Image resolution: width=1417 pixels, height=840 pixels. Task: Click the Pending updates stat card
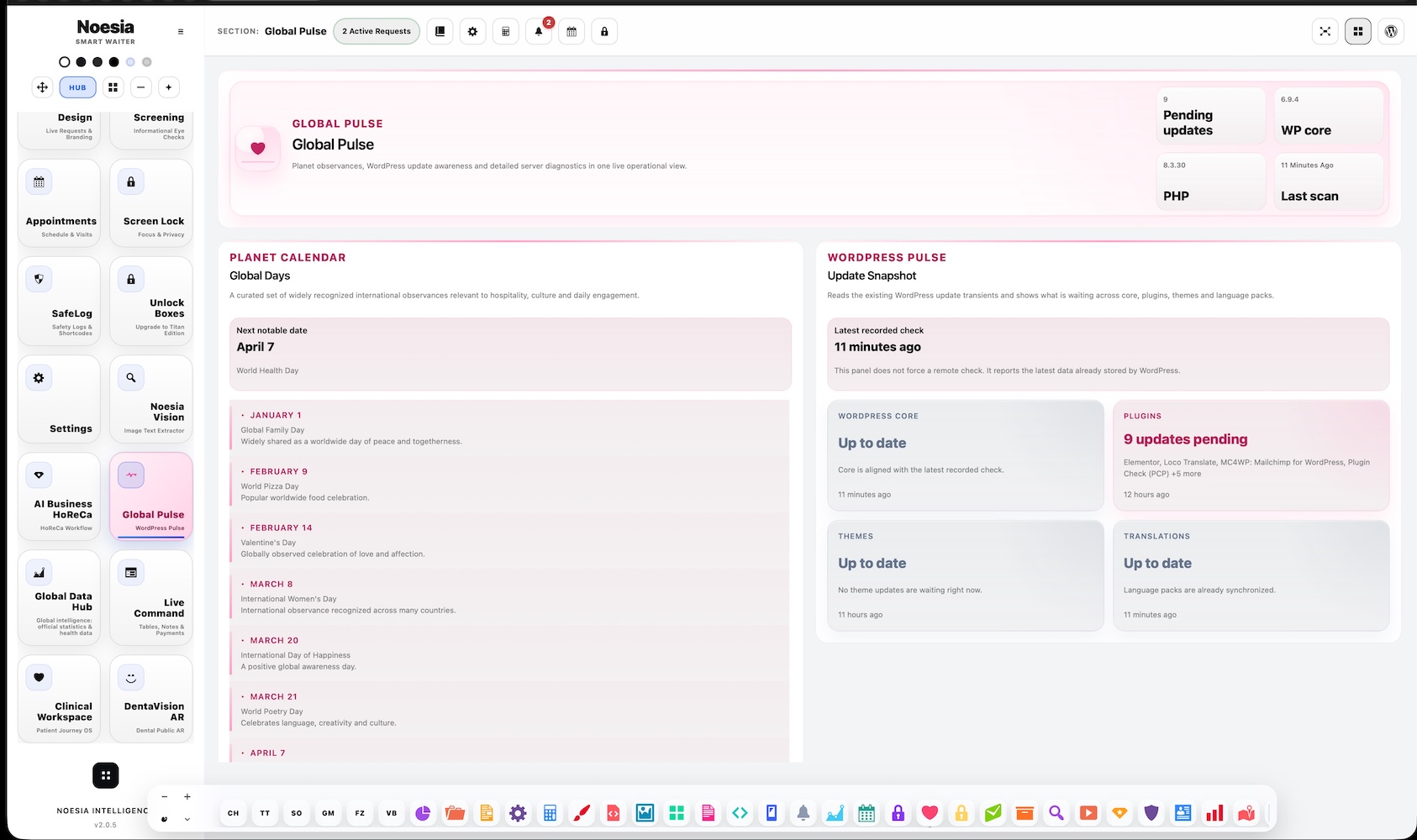tap(1211, 116)
